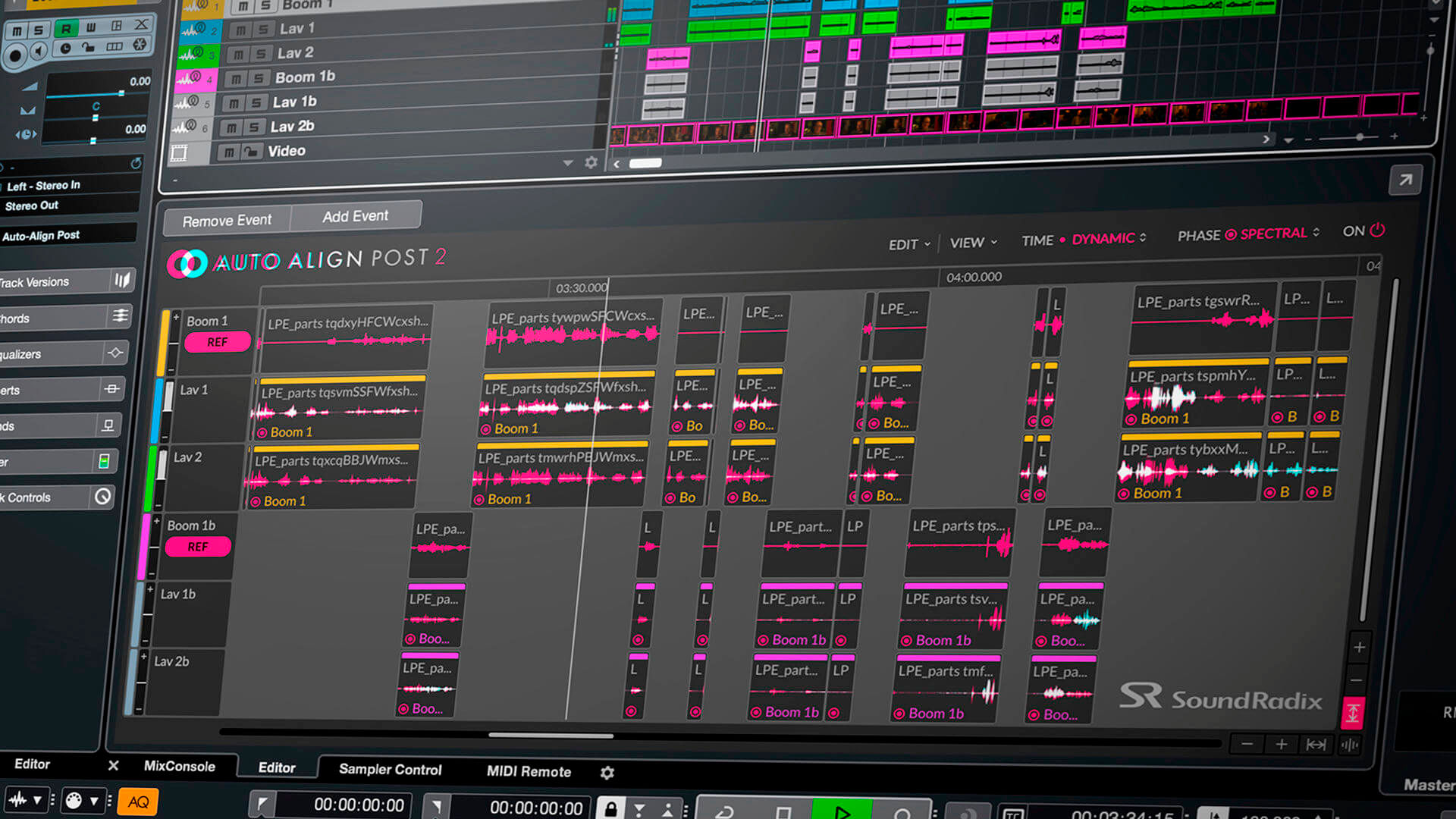Image resolution: width=1456 pixels, height=819 pixels.
Task: Toggle REF on the Boom 1 track
Action: [217, 342]
